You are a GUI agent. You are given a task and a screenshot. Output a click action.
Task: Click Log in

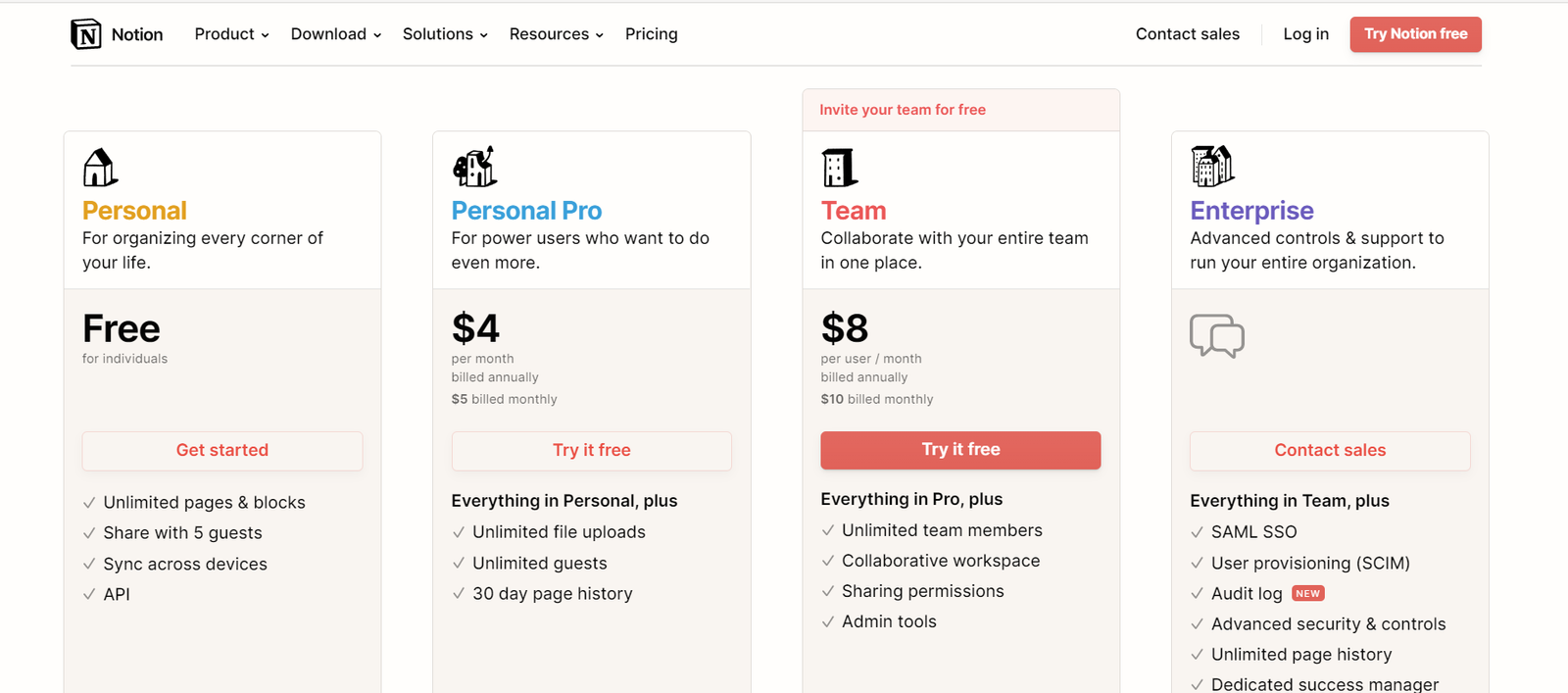tap(1306, 34)
